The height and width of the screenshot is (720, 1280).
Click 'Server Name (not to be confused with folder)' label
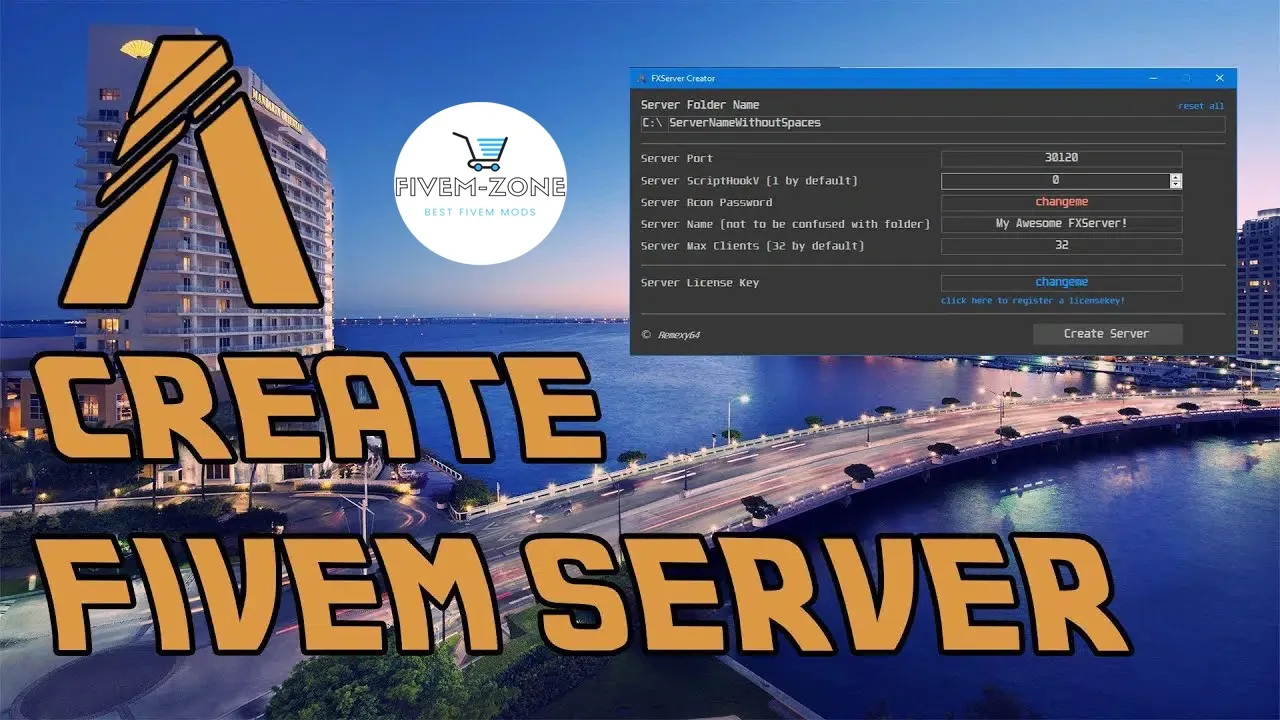click(785, 225)
